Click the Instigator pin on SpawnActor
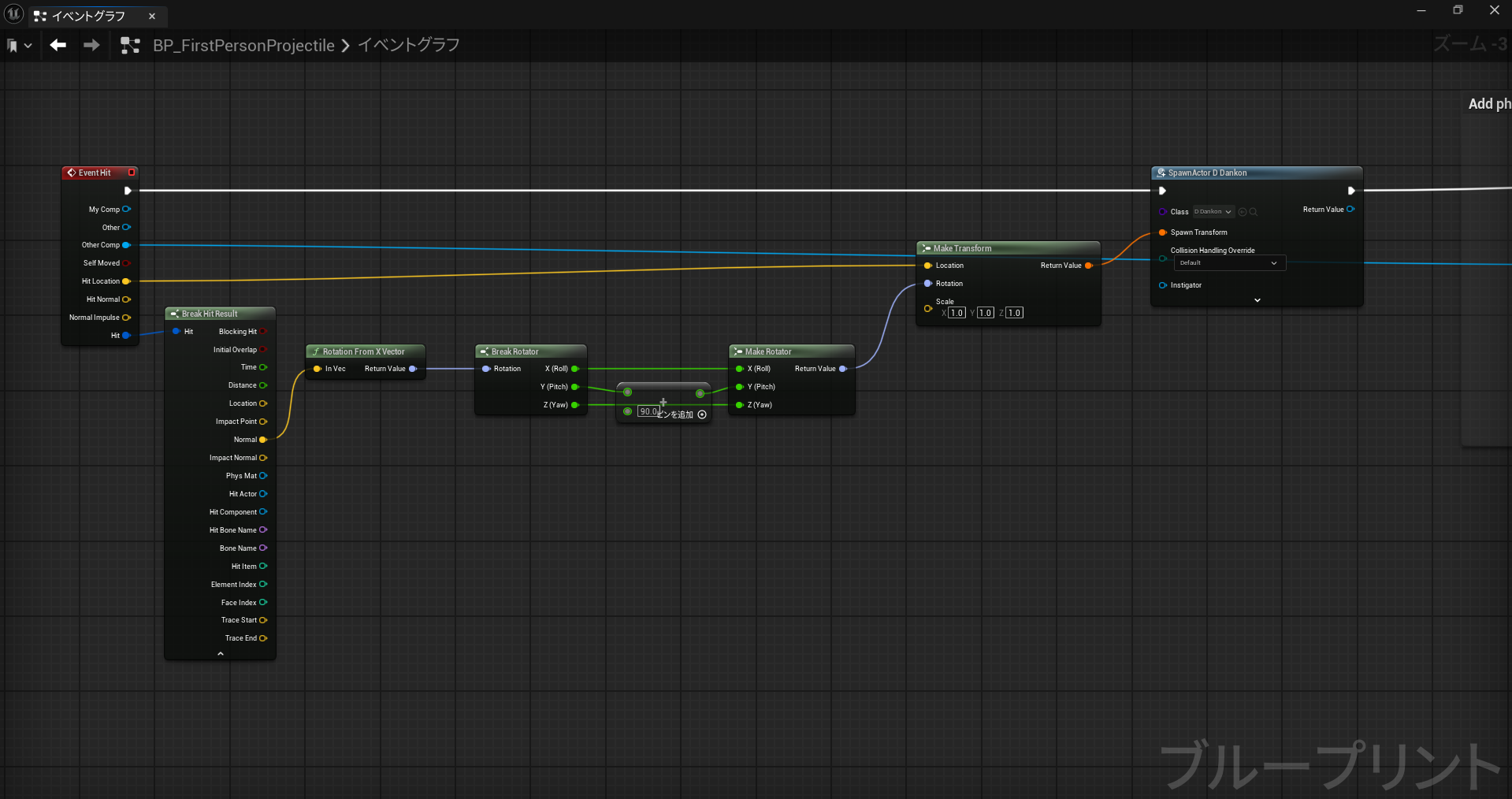 [x=1163, y=285]
